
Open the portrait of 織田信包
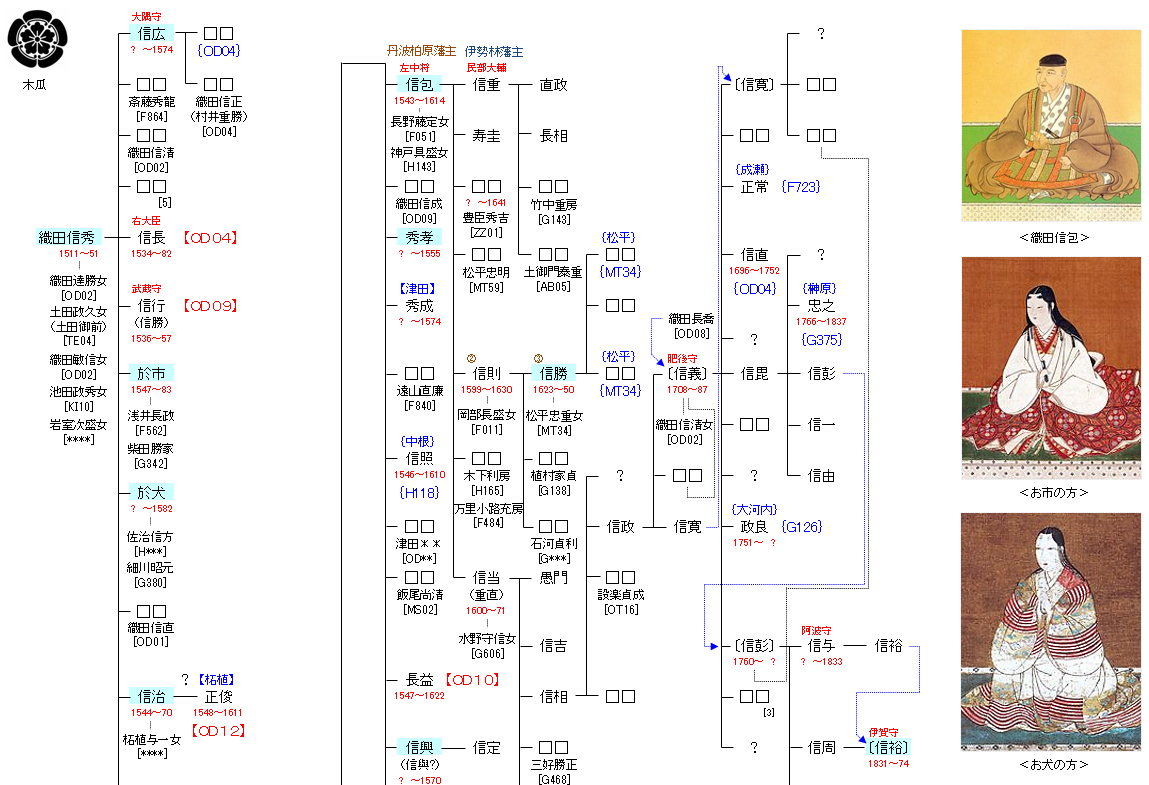(x=1051, y=125)
